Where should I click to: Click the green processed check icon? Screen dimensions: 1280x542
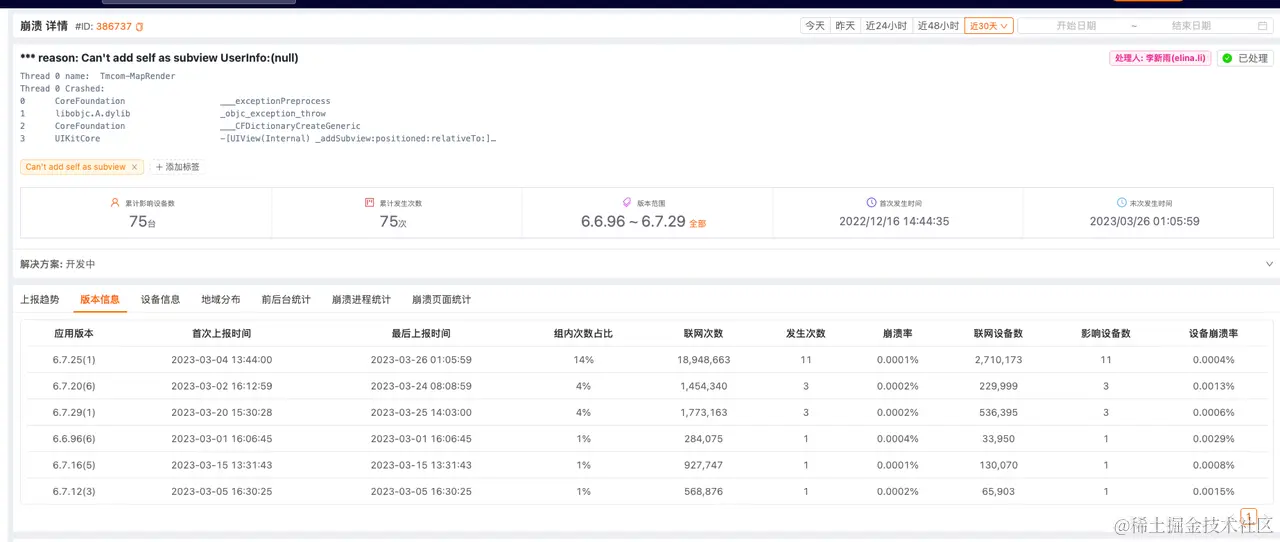pyautogui.click(x=1226, y=58)
